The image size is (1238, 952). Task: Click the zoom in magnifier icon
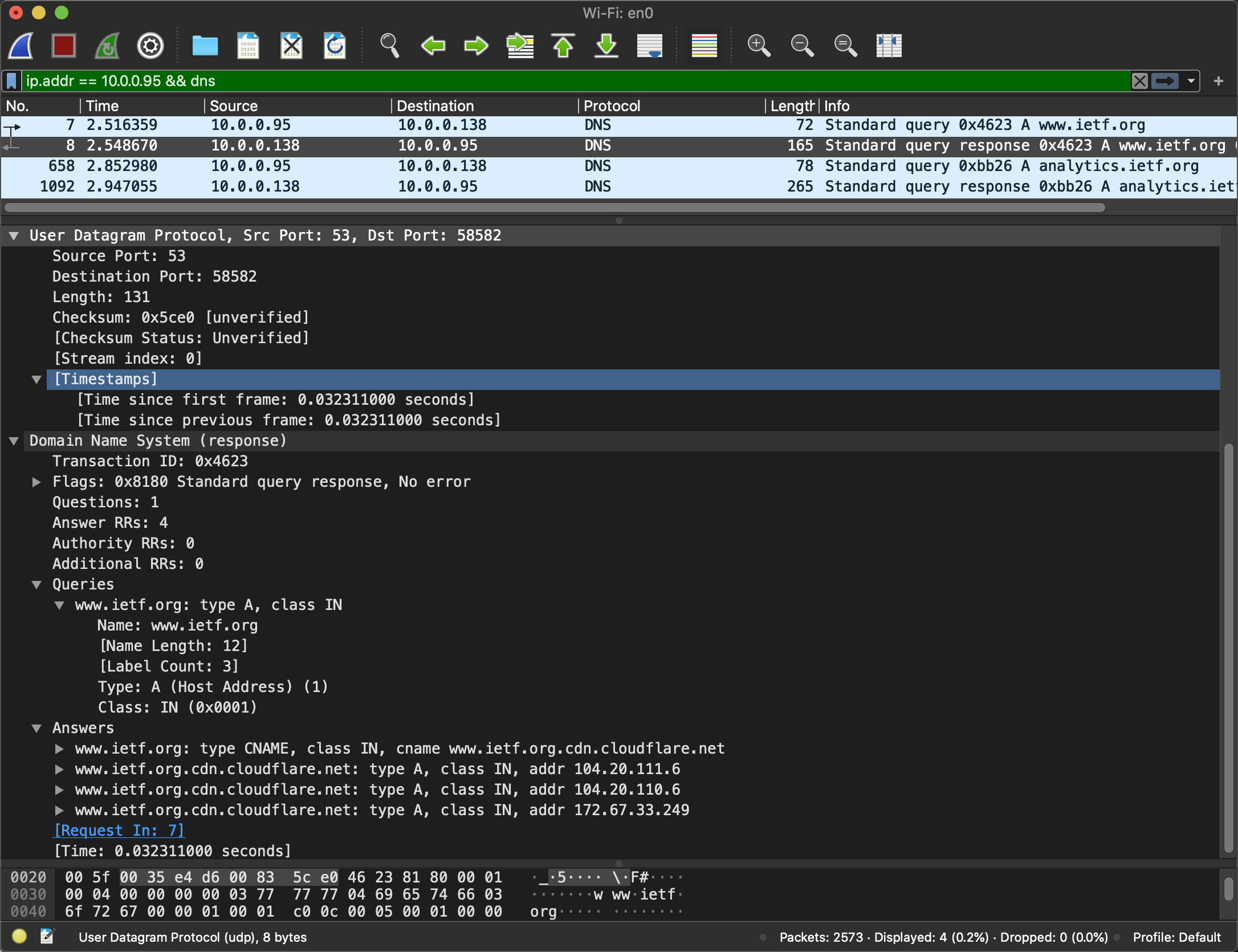[x=759, y=46]
